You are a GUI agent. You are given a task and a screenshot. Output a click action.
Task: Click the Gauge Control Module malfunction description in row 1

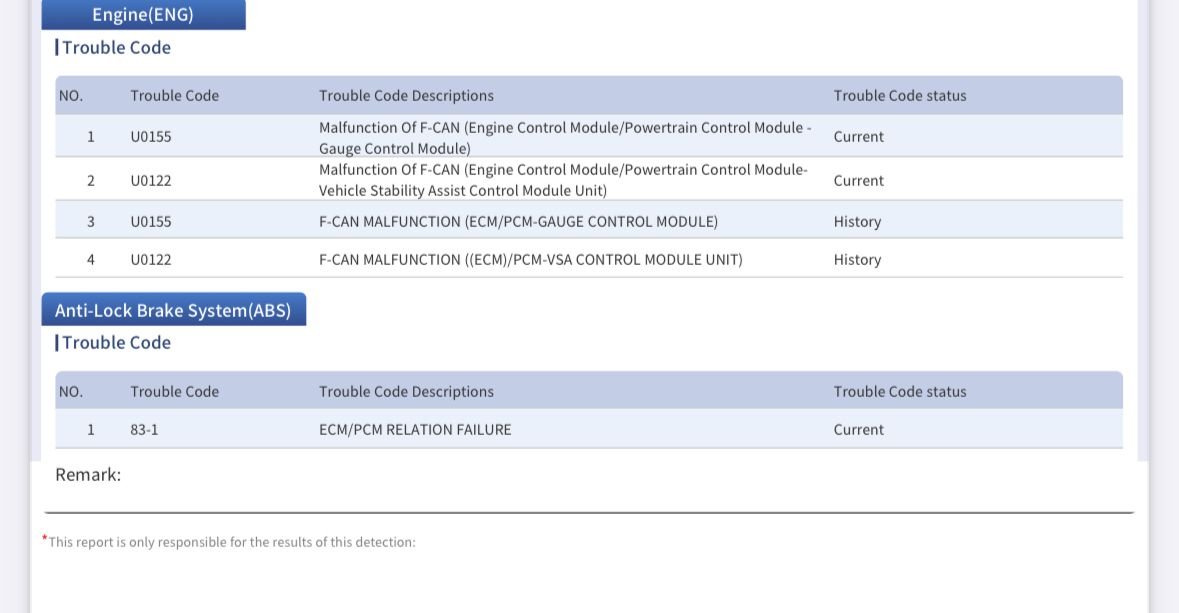pos(565,138)
